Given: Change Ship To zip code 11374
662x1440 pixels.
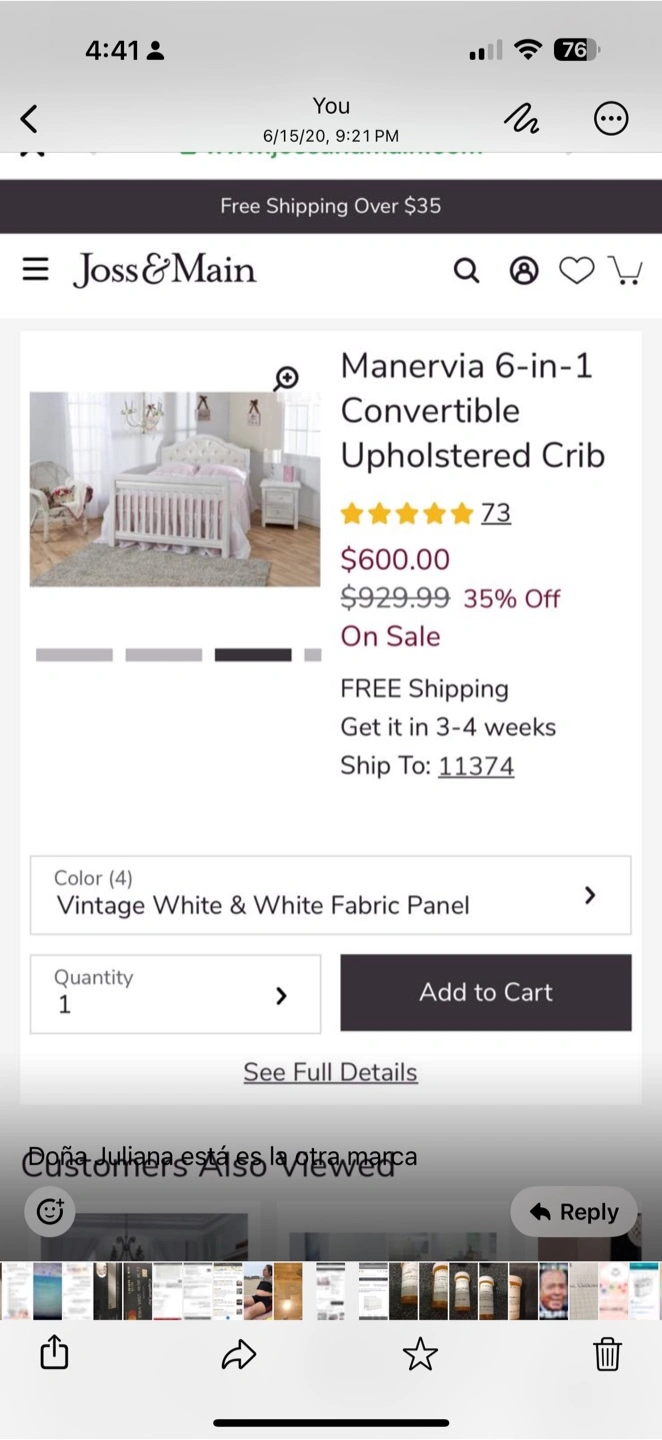Looking at the screenshot, I should tap(476, 766).
